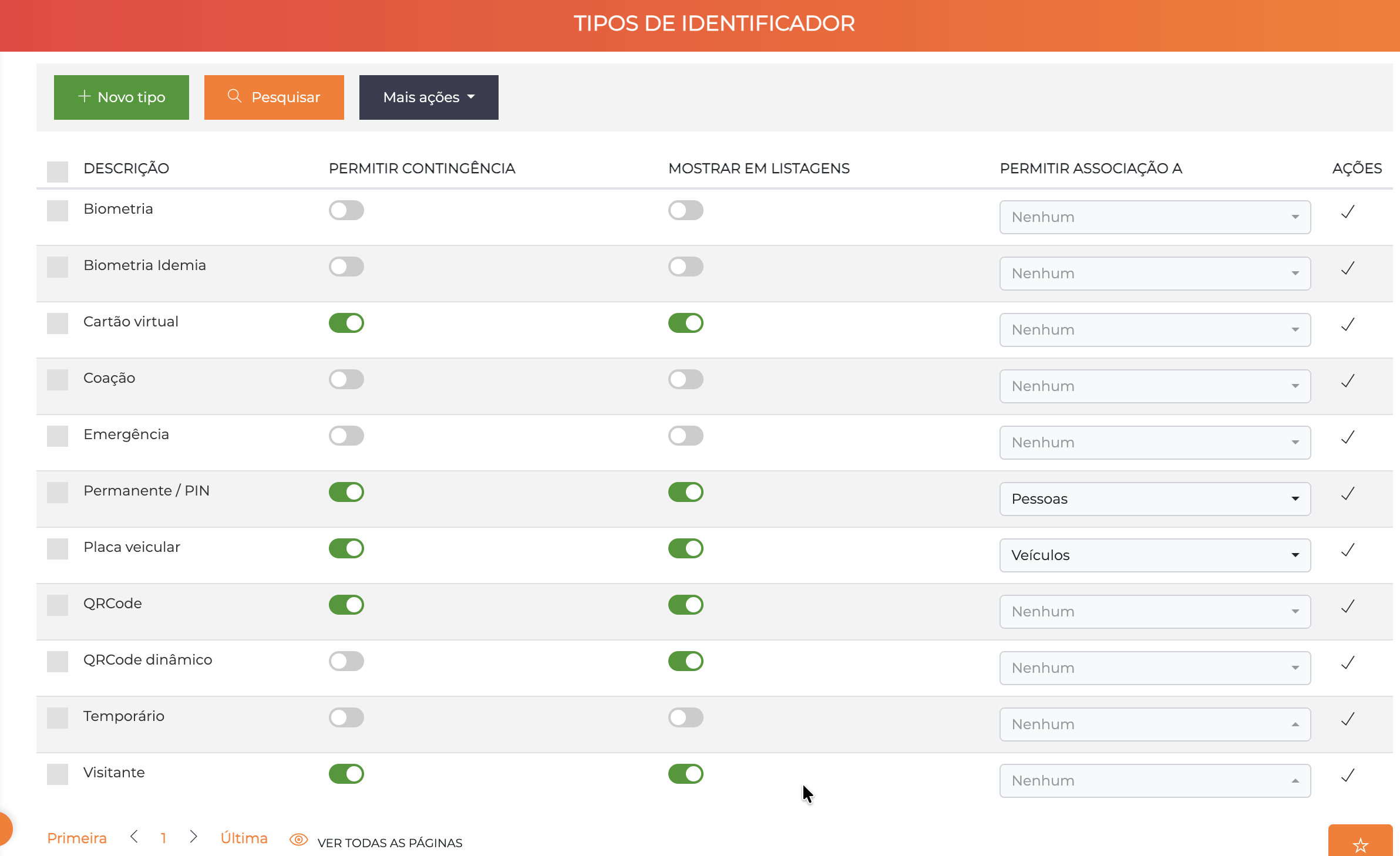Go to next page using right chevron
The height and width of the screenshot is (856, 1400).
pyautogui.click(x=194, y=837)
